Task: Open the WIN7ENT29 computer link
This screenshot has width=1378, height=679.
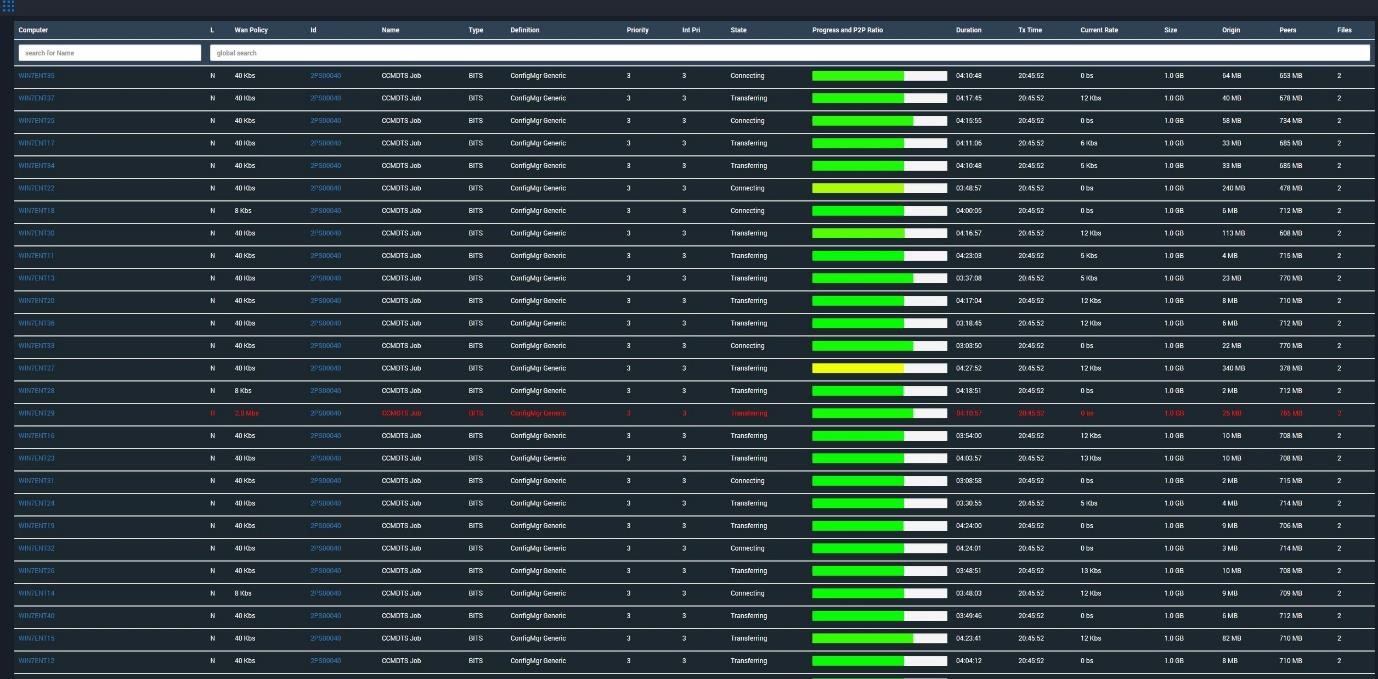Action: [37, 413]
